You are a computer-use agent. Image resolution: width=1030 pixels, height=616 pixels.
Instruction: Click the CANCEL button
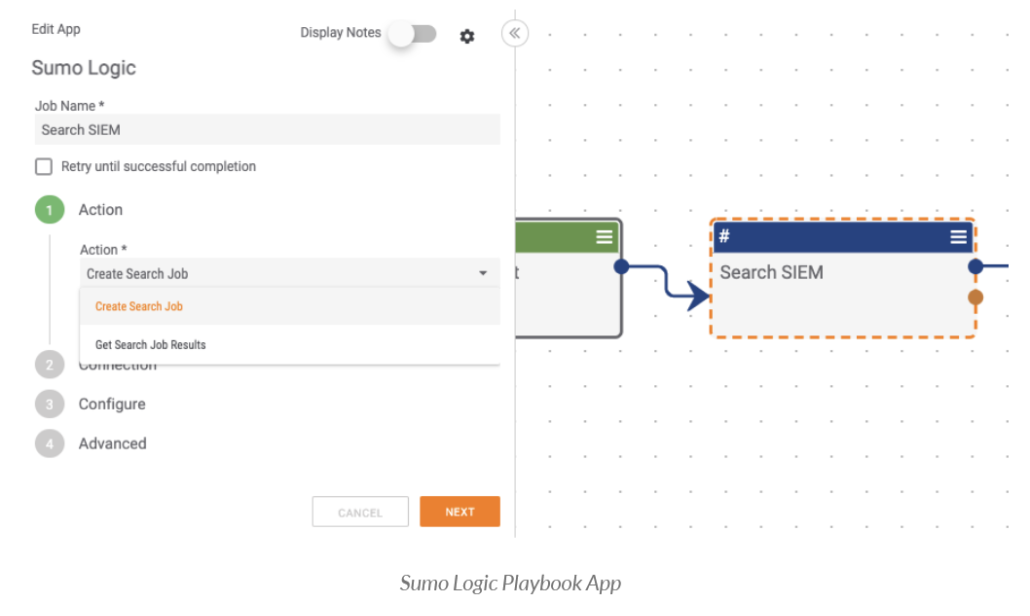point(360,512)
